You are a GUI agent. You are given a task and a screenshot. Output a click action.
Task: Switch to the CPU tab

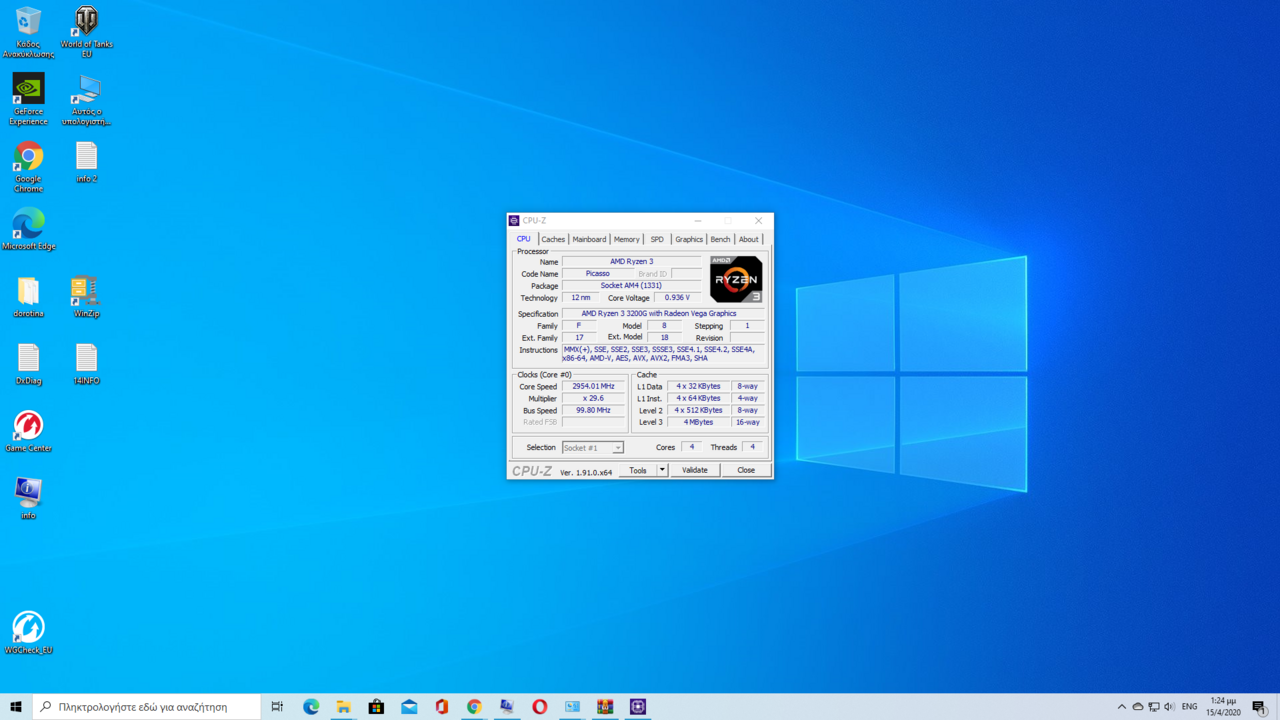click(x=523, y=239)
